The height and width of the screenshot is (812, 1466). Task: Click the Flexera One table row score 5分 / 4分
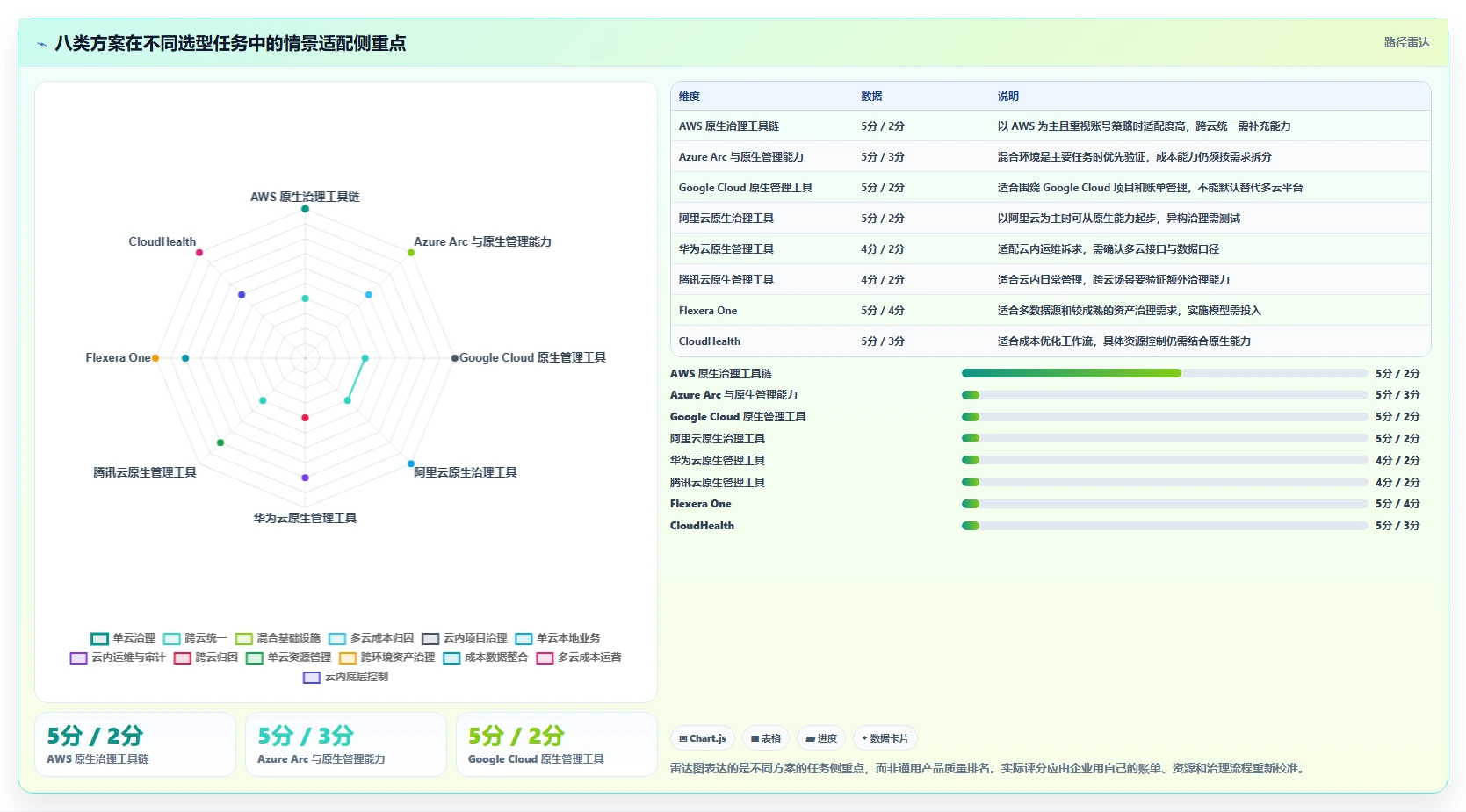(x=883, y=311)
